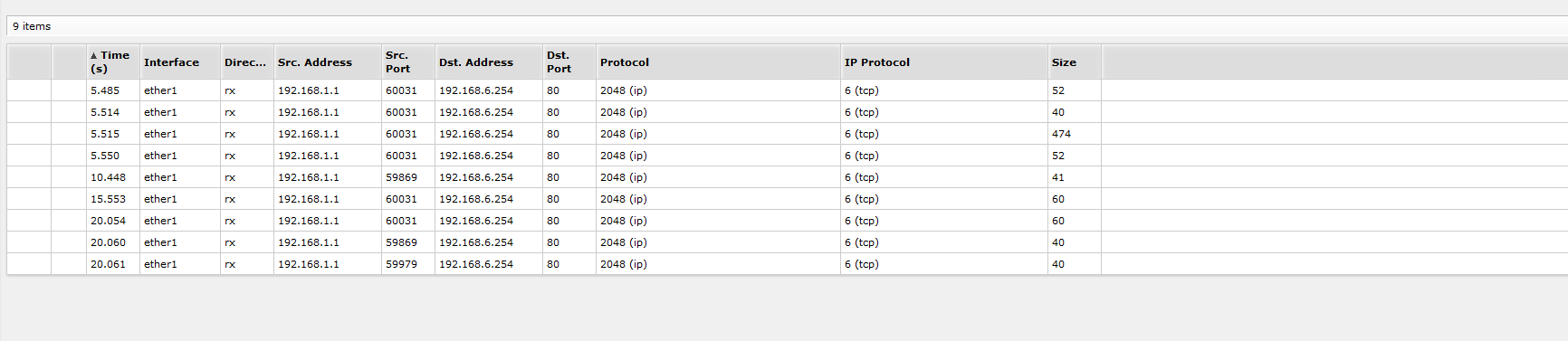The height and width of the screenshot is (341, 1568).
Task: Click the Dst. Address column header
Action: (489, 62)
